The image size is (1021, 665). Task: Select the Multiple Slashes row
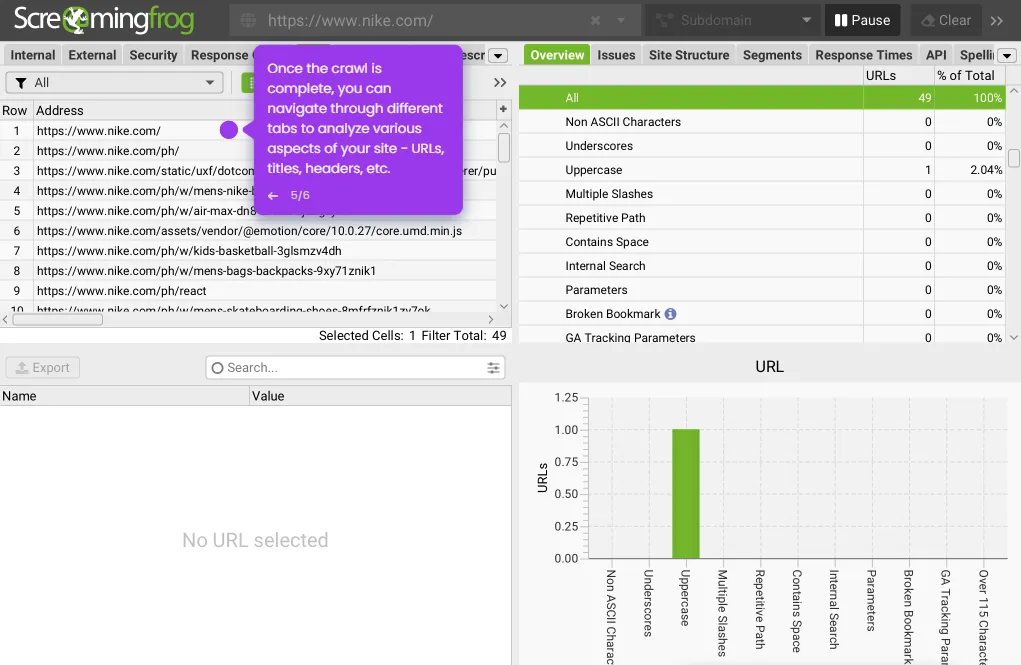762,194
